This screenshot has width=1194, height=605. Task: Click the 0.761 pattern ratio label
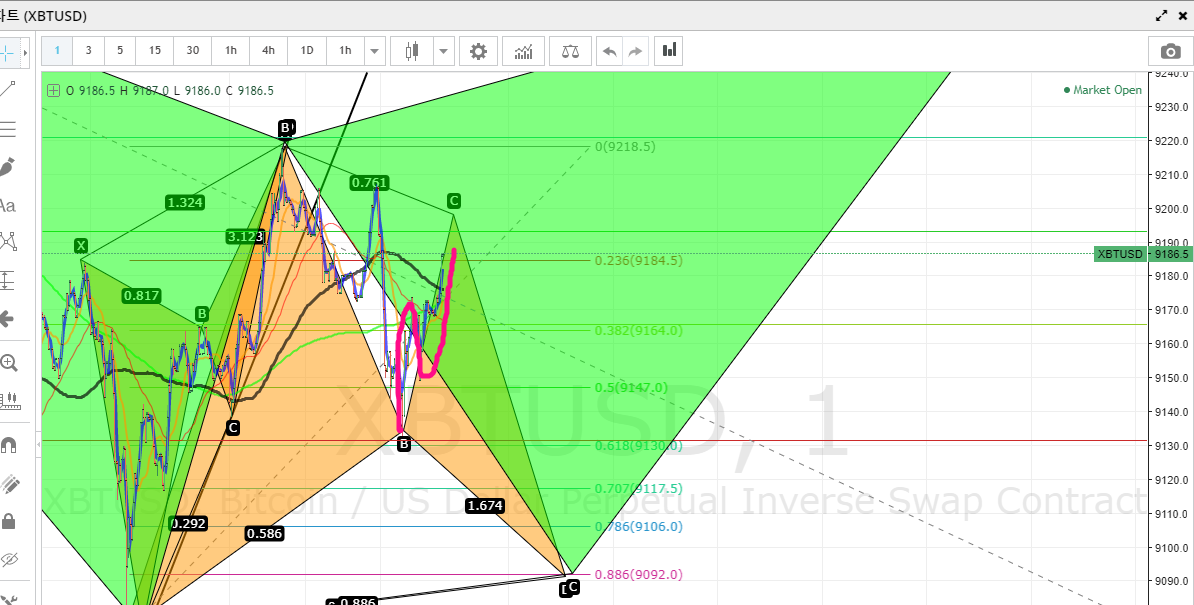[369, 183]
